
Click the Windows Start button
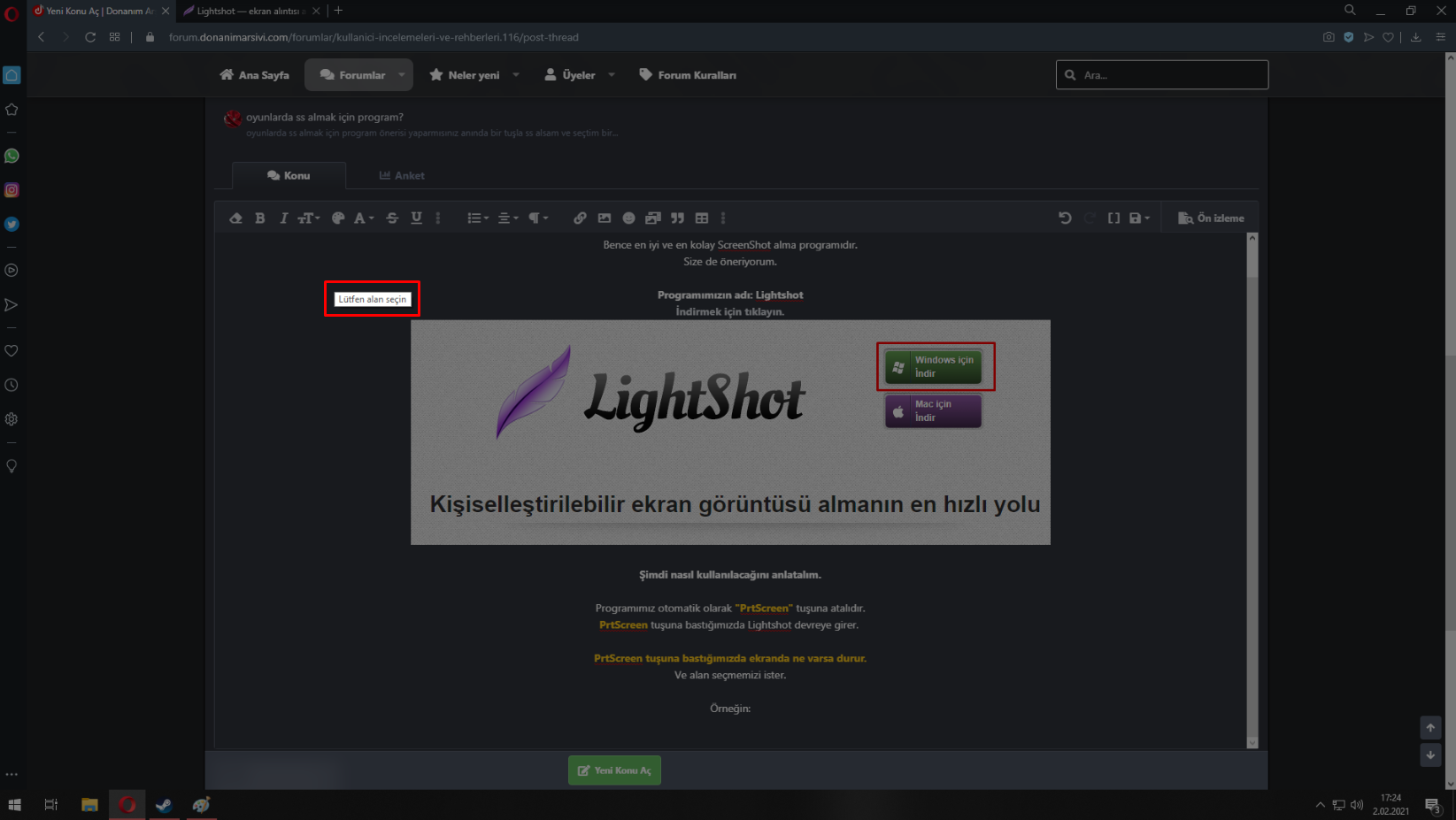(x=14, y=805)
